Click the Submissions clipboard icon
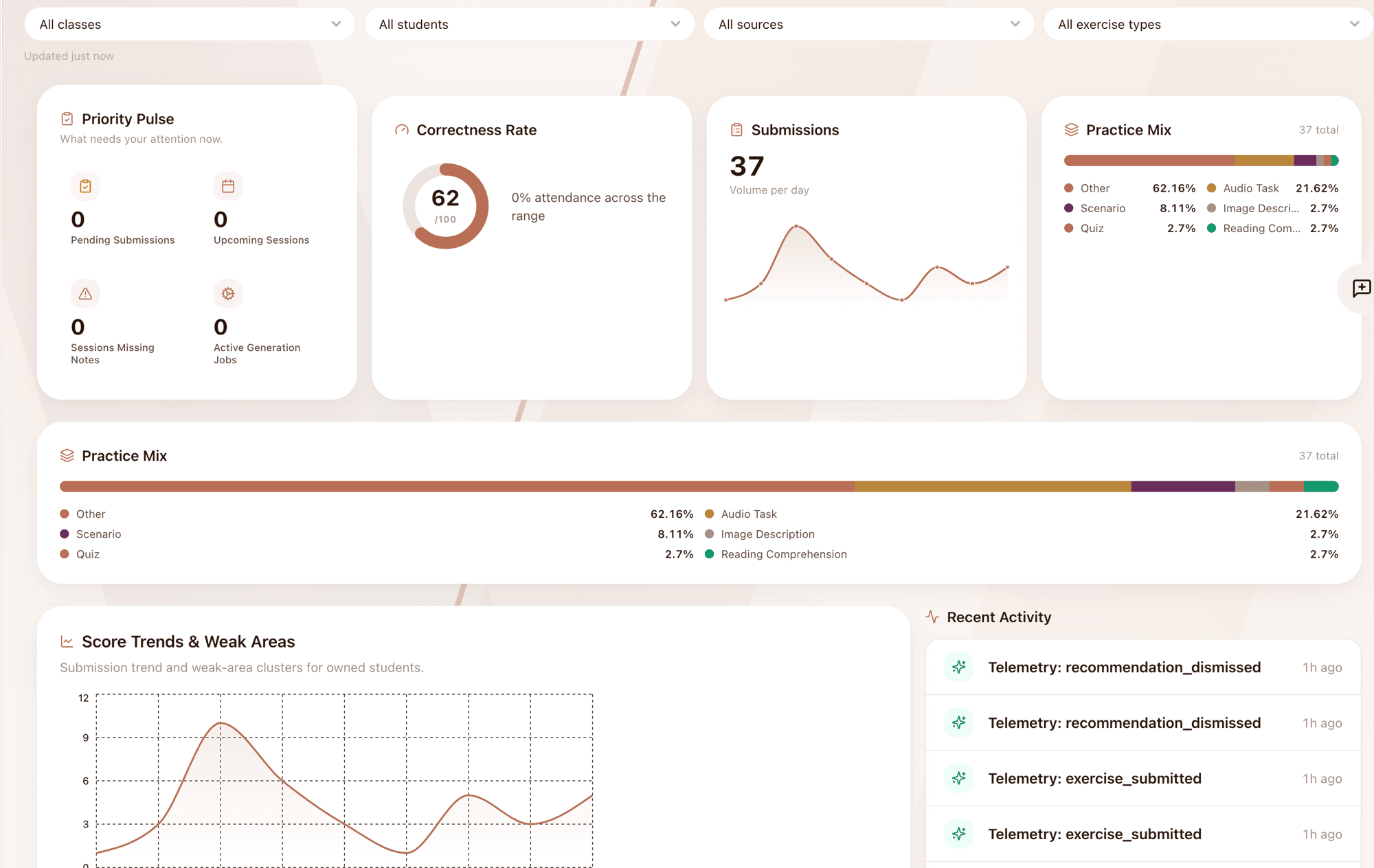 [x=736, y=130]
